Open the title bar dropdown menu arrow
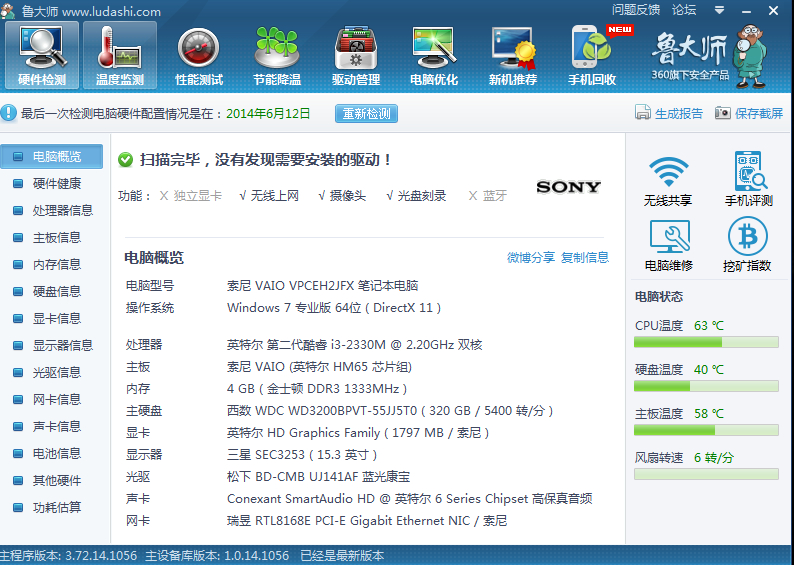794x565 pixels. point(719,10)
